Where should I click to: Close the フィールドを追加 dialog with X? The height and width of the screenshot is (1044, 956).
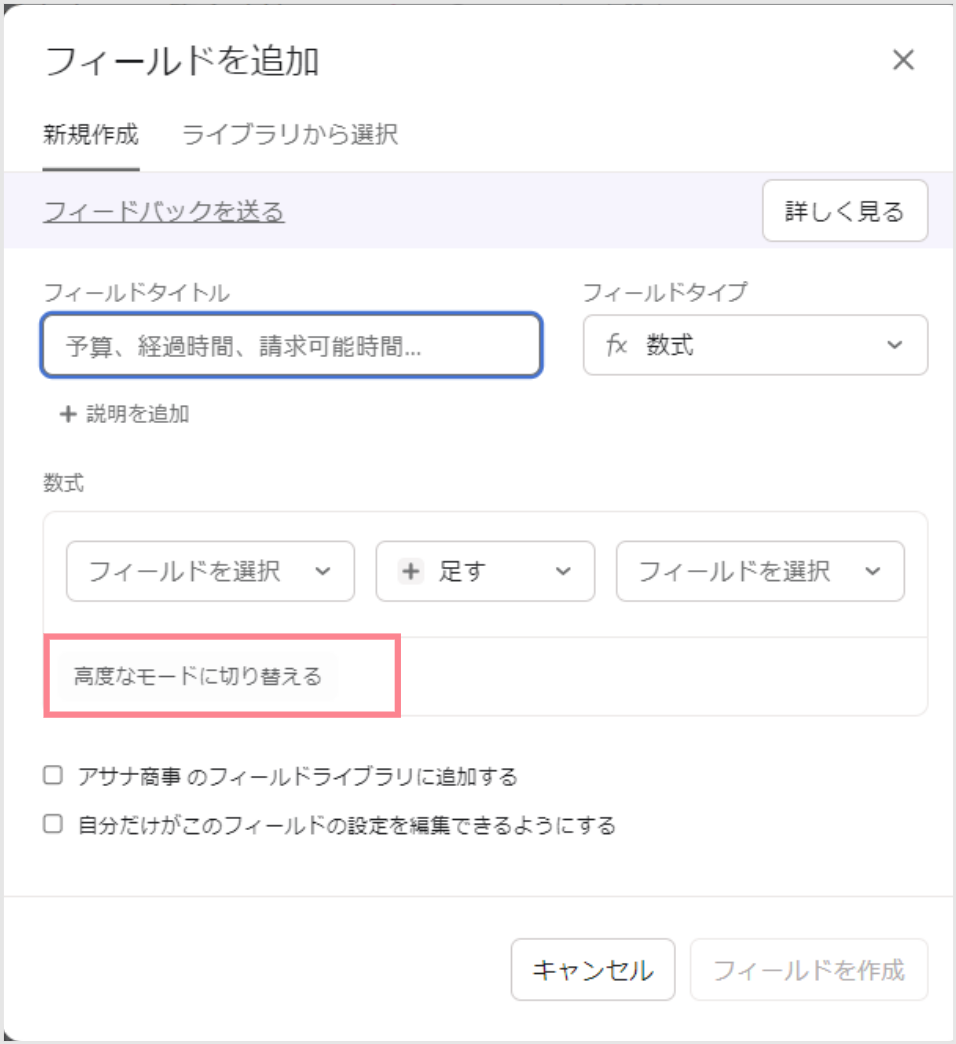click(903, 60)
